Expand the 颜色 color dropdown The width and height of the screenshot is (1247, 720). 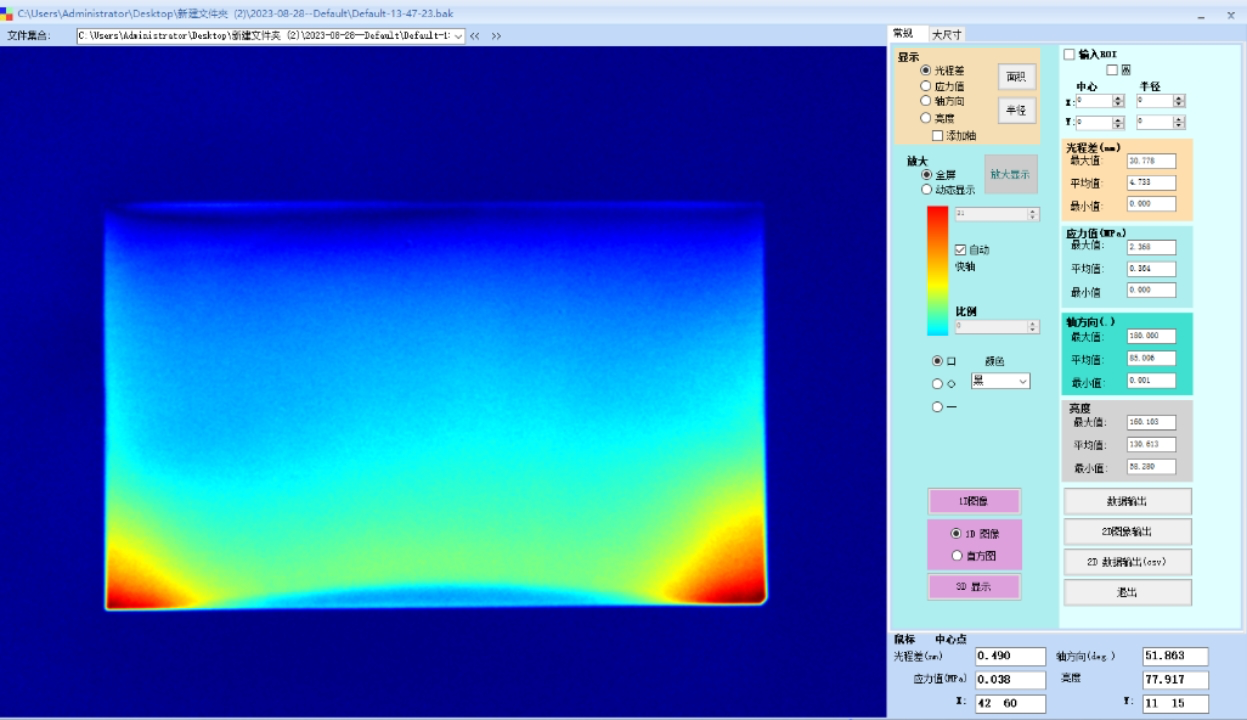point(1022,381)
